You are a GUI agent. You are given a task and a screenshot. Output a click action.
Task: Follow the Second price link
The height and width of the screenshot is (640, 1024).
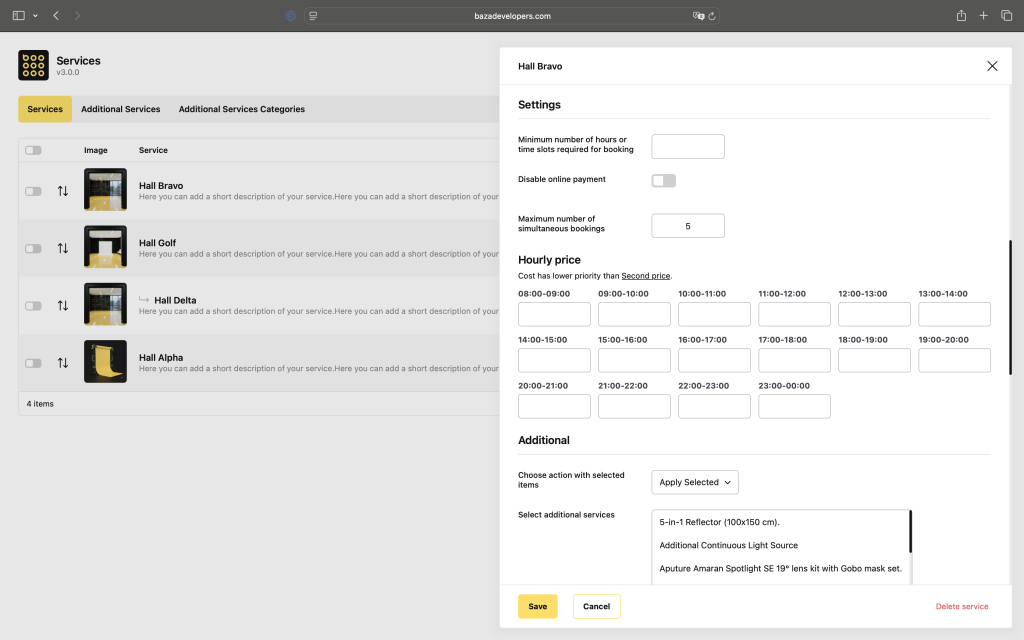click(x=645, y=276)
